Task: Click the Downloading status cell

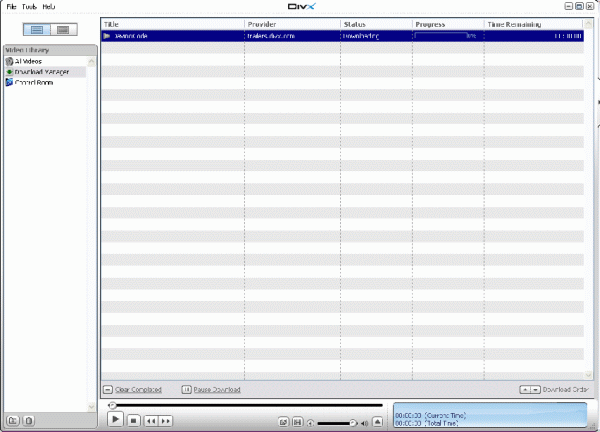Action: (361, 36)
